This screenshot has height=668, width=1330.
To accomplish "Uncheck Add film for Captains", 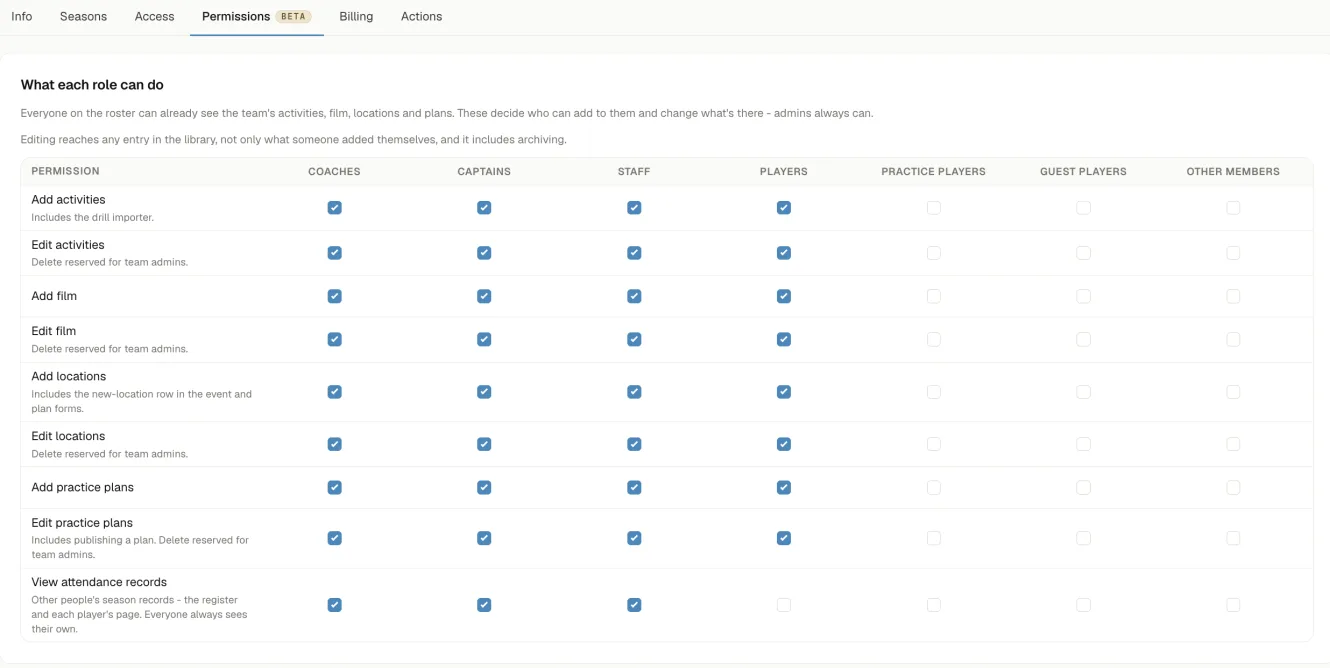I will [x=484, y=296].
